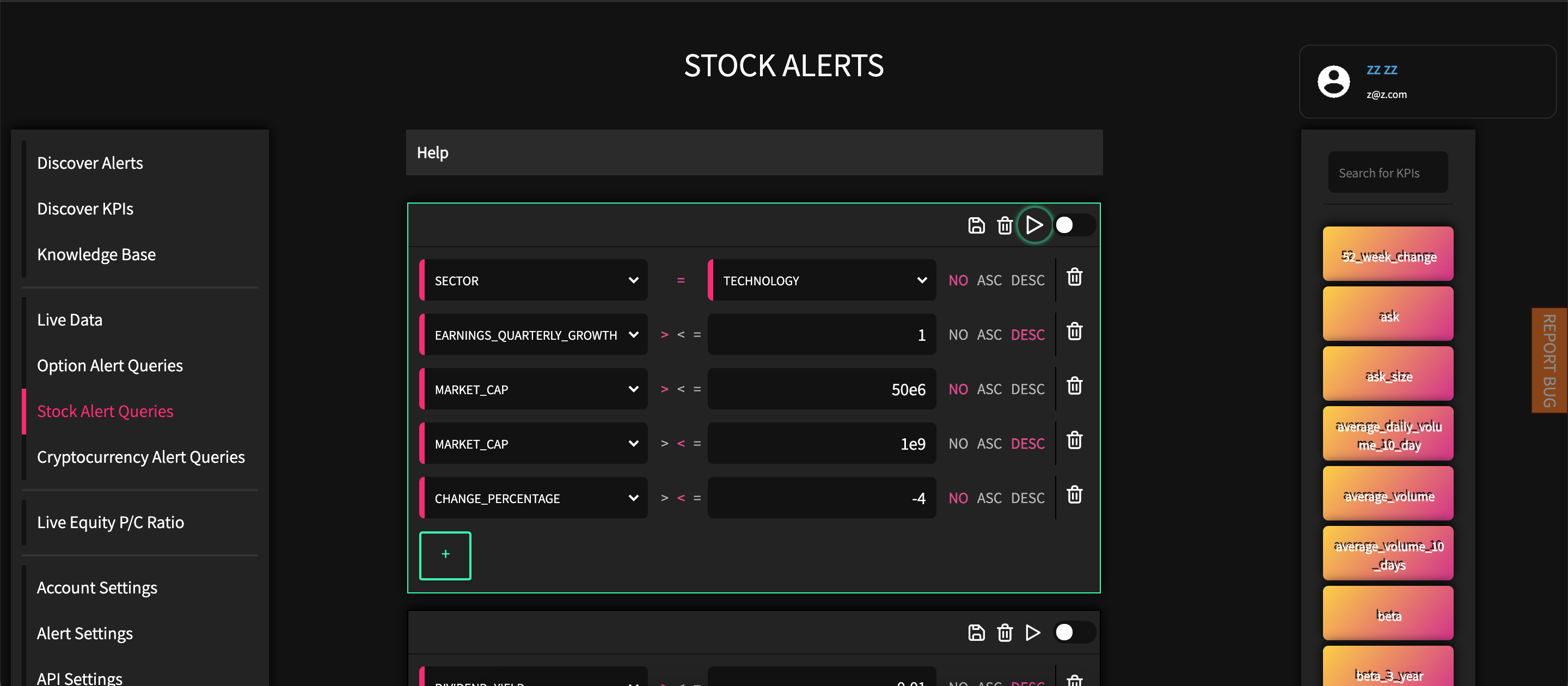This screenshot has height=686, width=1568.
Task: Select ASC sorting for SECTOR row
Action: pyautogui.click(x=989, y=280)
